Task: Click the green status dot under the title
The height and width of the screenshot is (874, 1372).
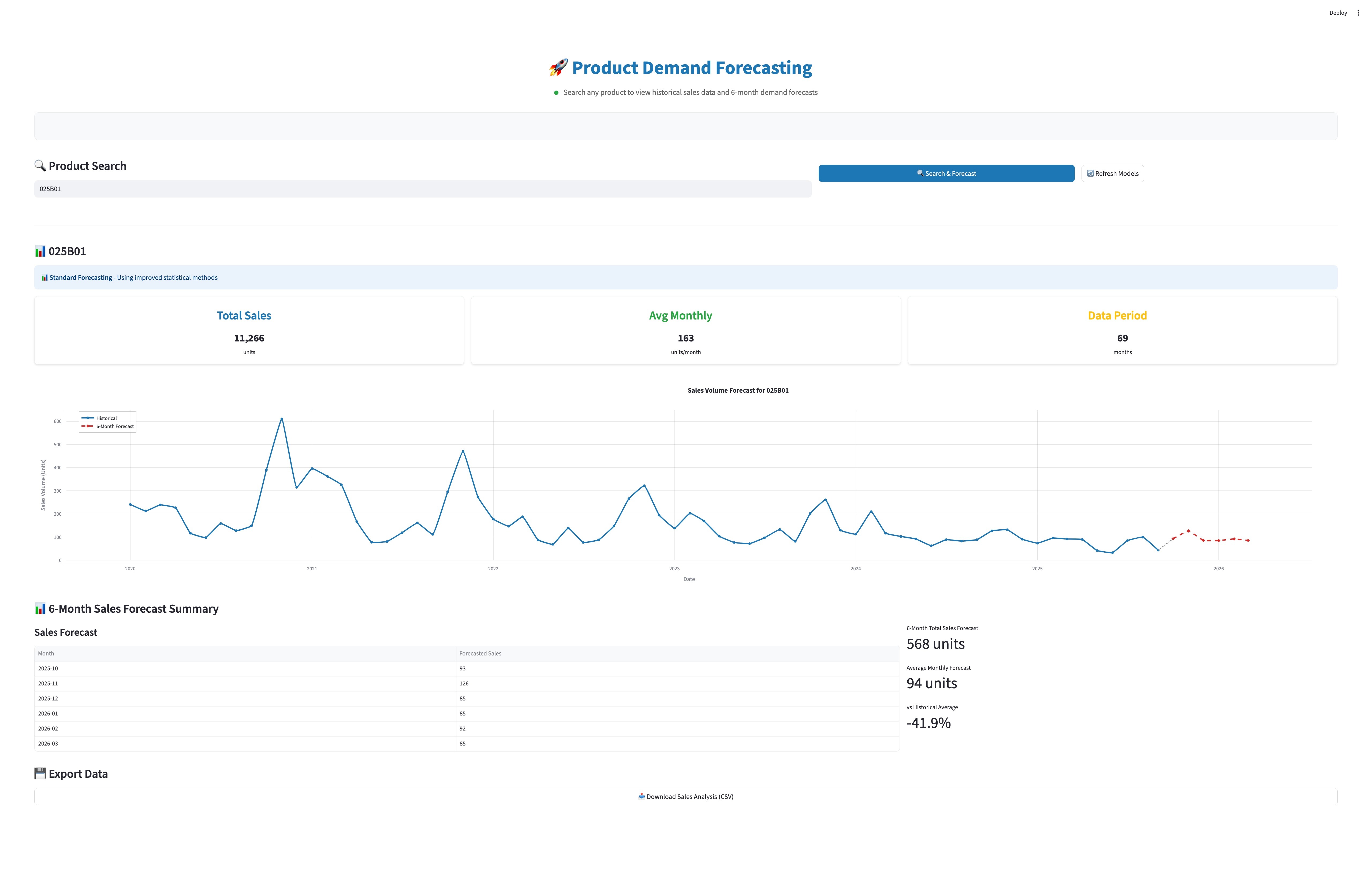Action: pos(556,93)
